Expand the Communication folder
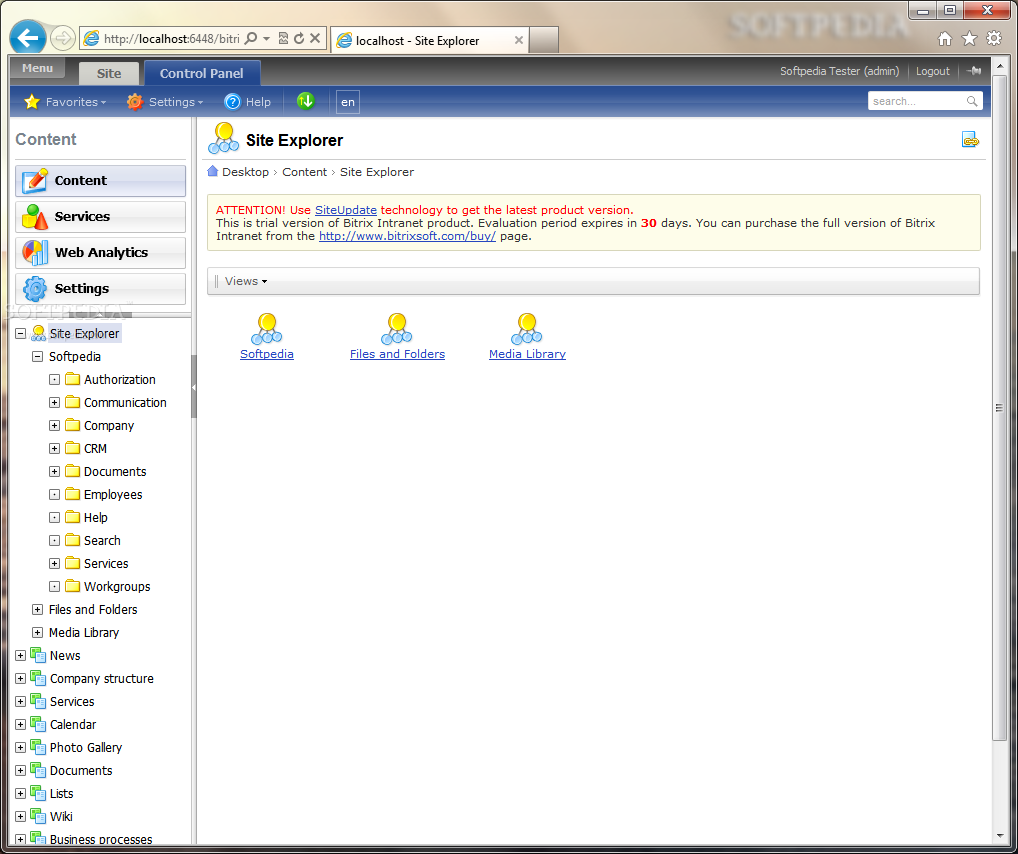The height and width of the screenshot is (854, 1018). [x=55, y=402]
